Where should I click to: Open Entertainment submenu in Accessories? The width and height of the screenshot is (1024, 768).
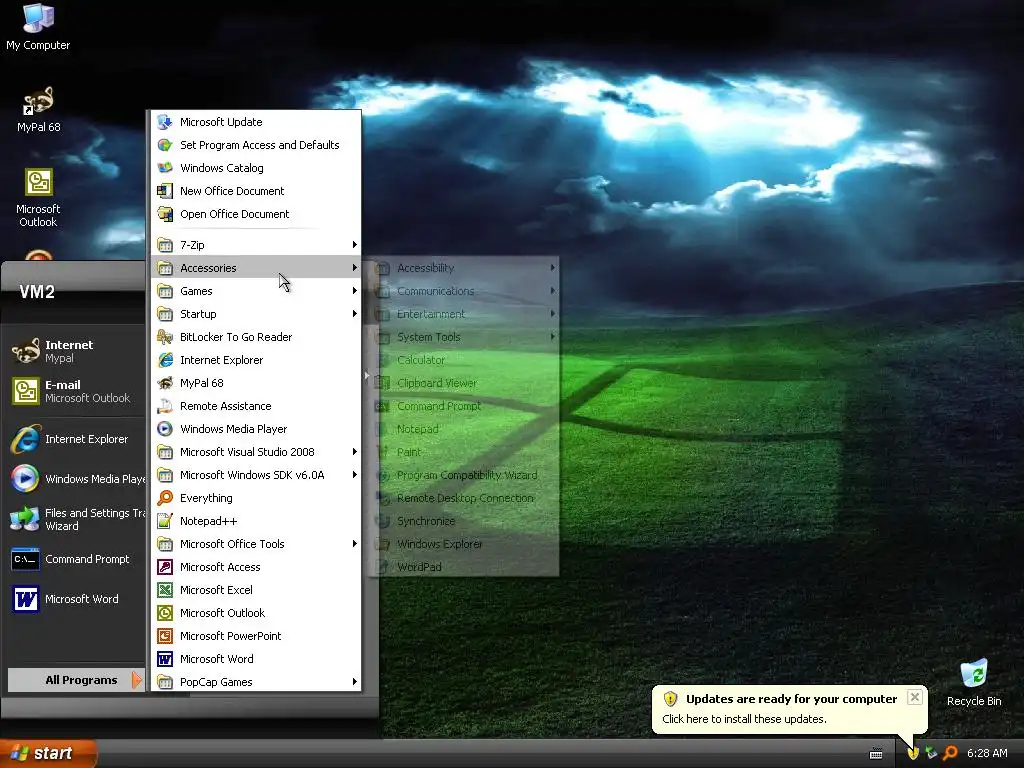(464, 313)
